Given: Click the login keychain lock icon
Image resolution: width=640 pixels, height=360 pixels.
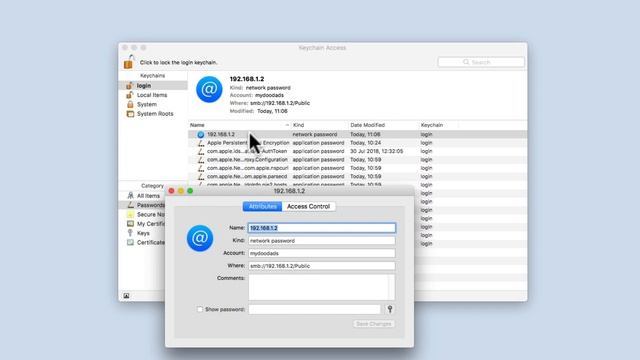Looking at the screenshot, I should (129, 86).
